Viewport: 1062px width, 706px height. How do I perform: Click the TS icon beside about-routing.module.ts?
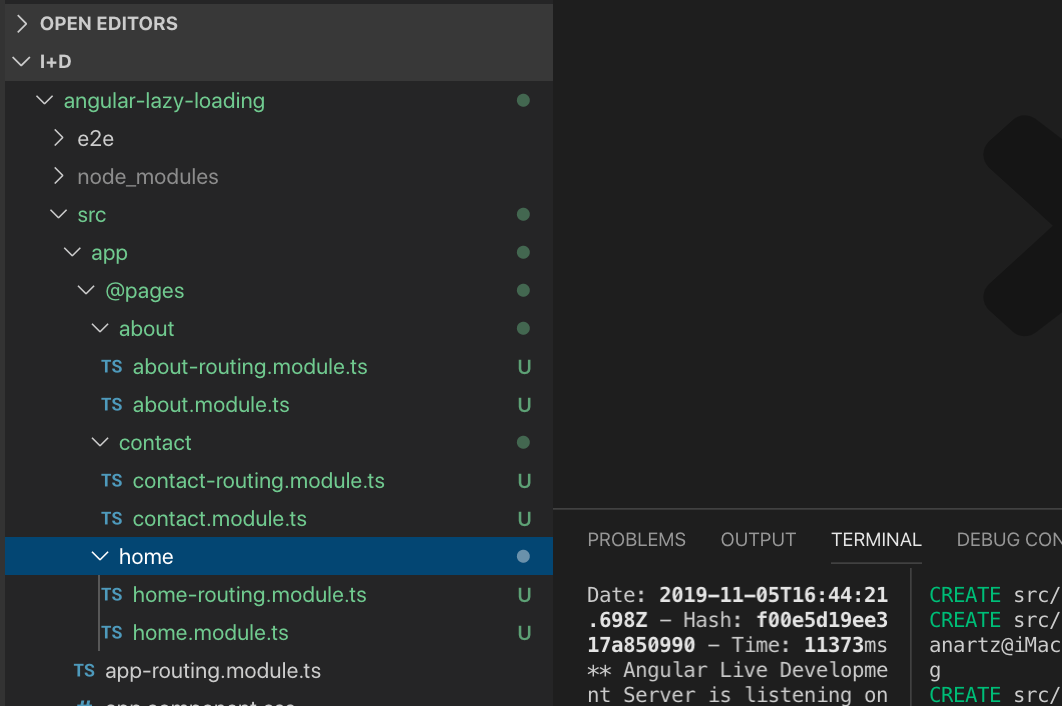point(111,367)
